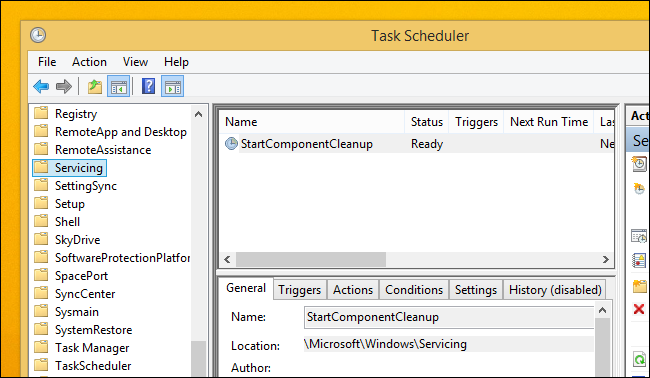Sort tasks by Triggers column header
Image resolution: width=650 pixels, height=378 pixels.
point(476,122)
